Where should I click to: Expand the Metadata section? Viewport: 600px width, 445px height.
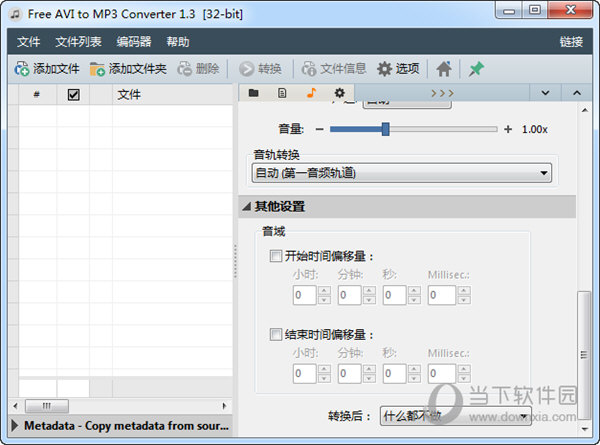pyautogui.click(x=15, y=425)
